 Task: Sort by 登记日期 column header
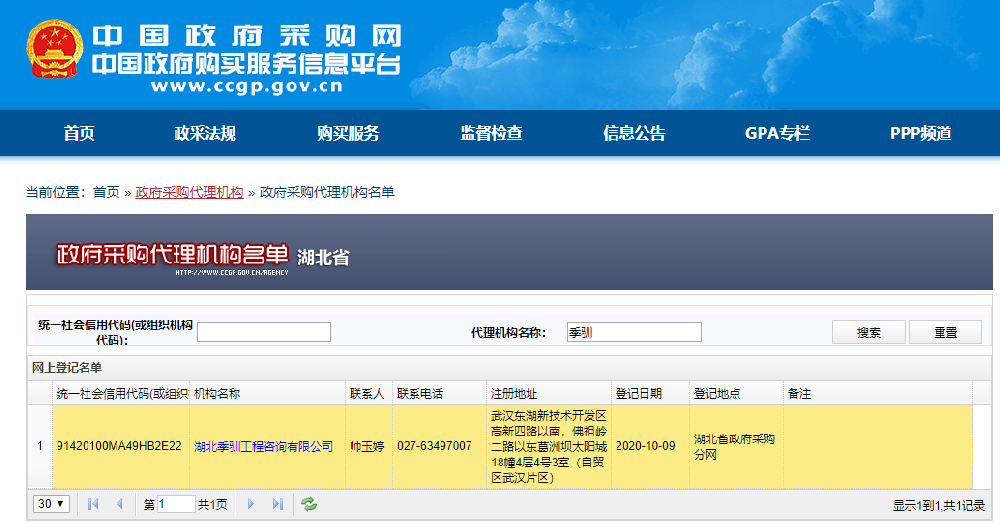coord(638,394)
